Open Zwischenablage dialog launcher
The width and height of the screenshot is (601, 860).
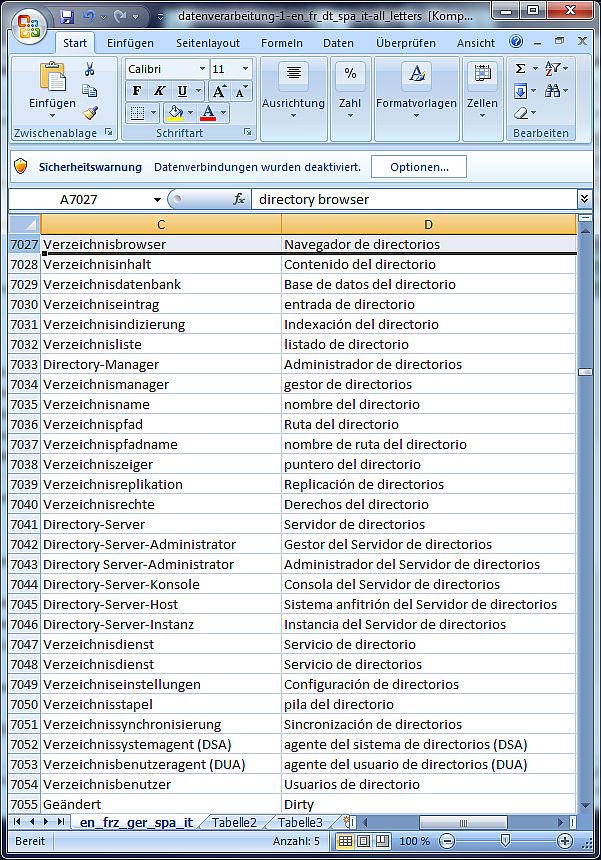click(x=109, y=132)
